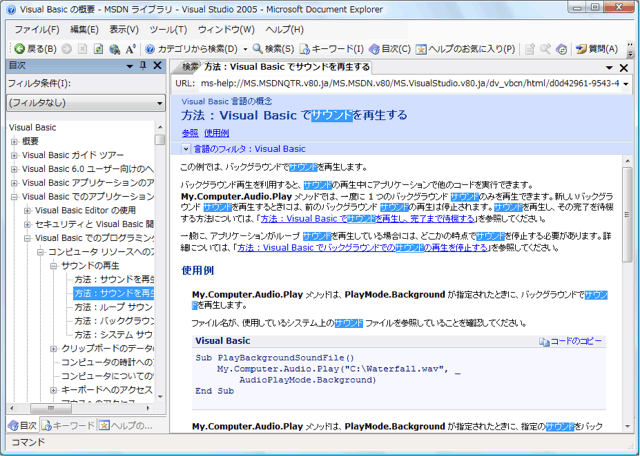640x456 pixels.
Task: Click contents tree scroll down arrow
Action: click(x=160, y=396)
